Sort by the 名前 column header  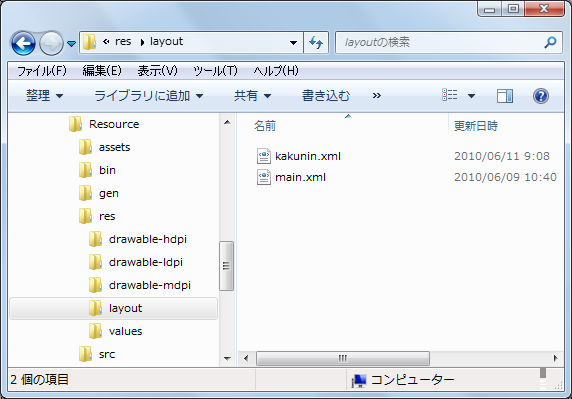pos(265,126)
